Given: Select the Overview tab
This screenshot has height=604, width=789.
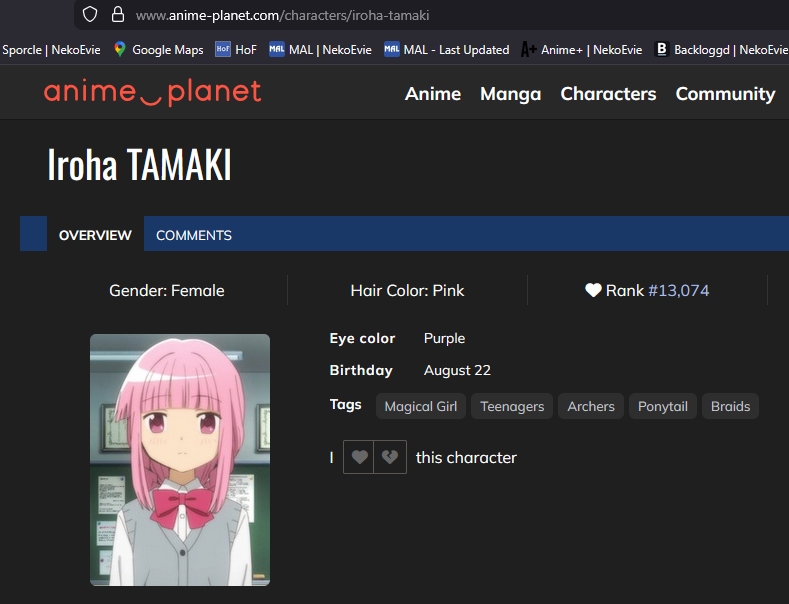Looking at the screenshot, I should pyautogui.click(x=95, y=235).
